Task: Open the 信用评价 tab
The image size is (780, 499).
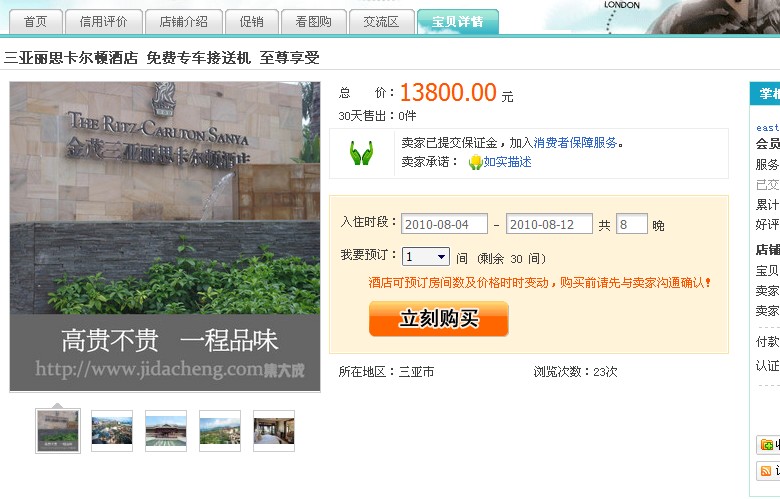Action: tap(103, 21)
